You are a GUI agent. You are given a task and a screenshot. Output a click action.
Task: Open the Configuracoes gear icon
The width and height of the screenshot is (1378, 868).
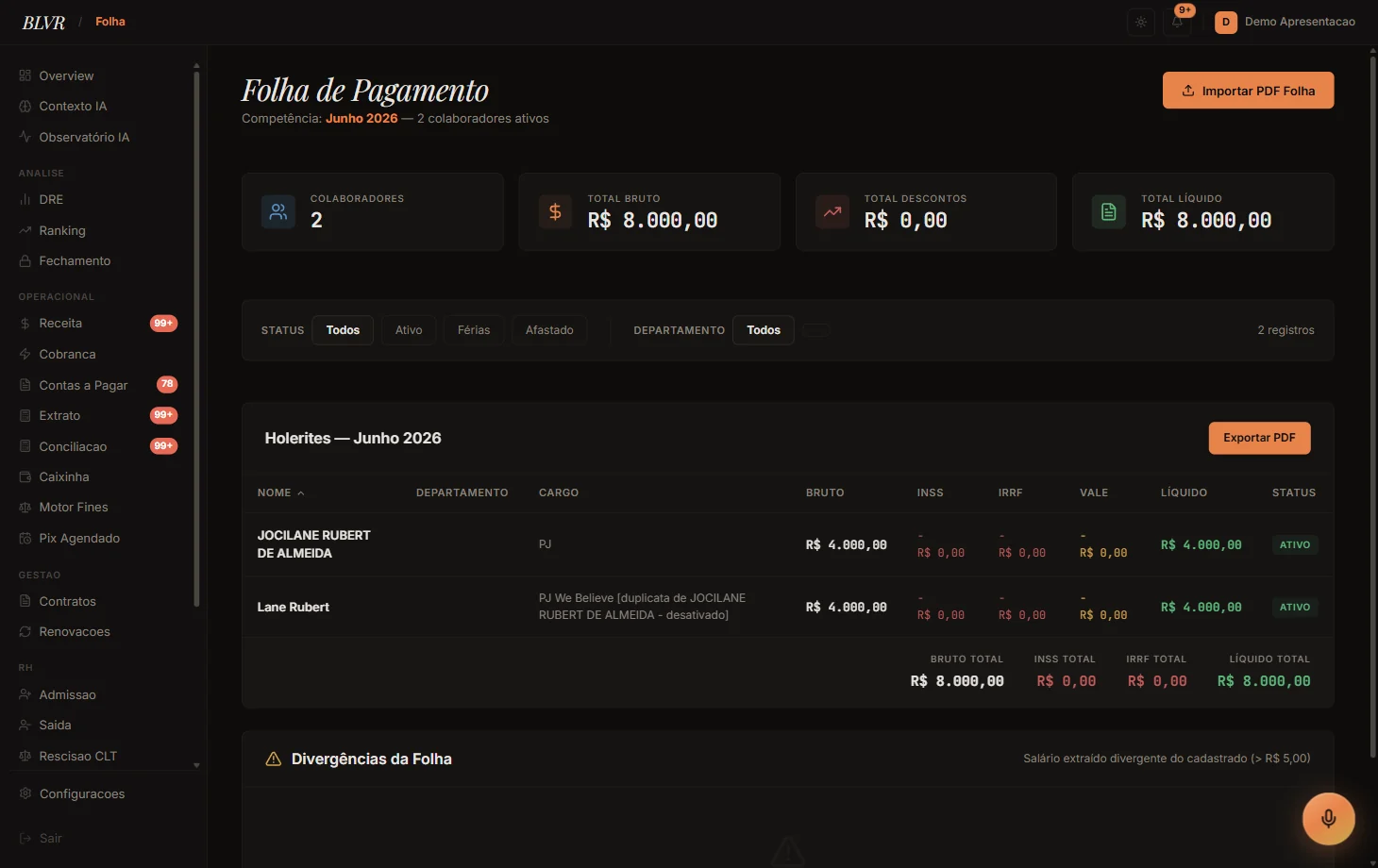pos(25,793)
